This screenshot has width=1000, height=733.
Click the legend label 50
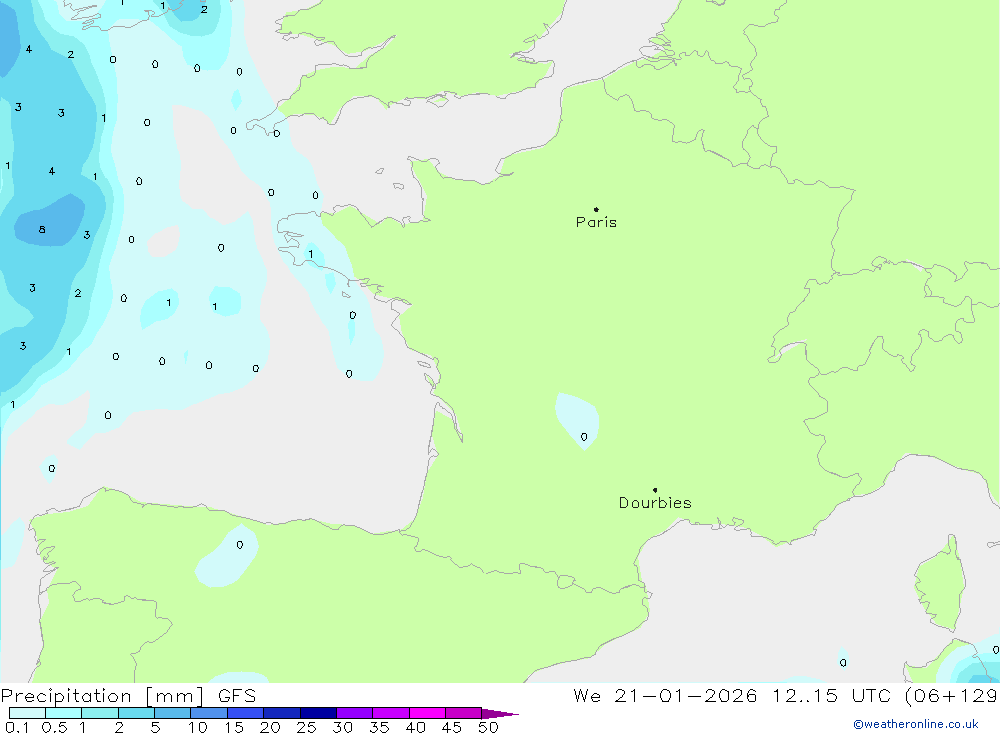488,727
